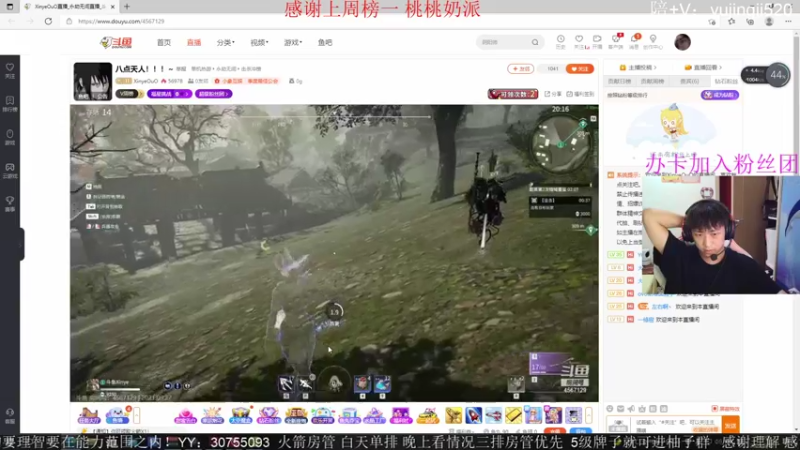Expand the left sidebar handle
800x450 pixels.
tap(21, 244)
